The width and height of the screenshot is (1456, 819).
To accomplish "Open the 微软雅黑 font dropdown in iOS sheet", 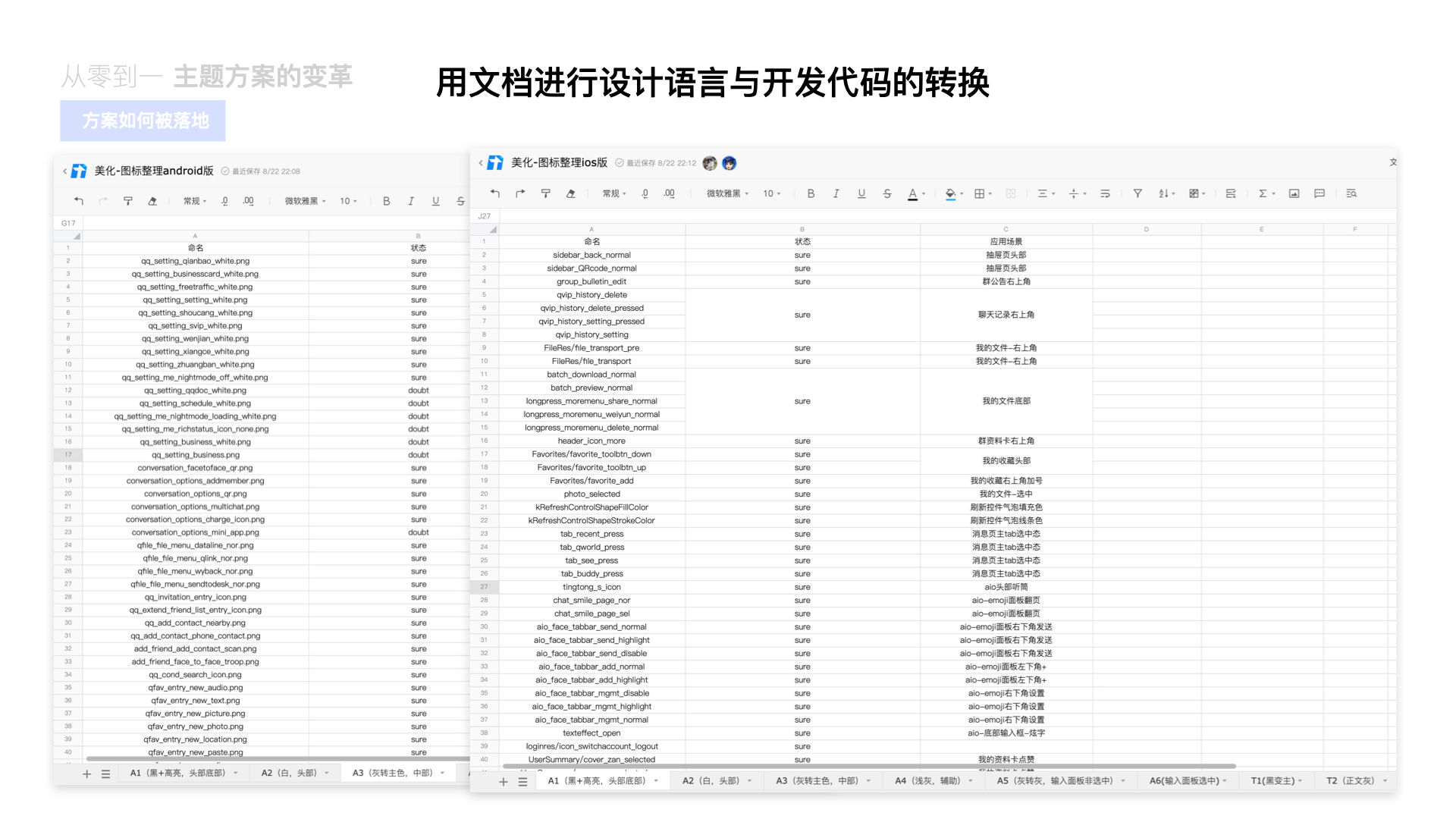I will click(727, 193).
